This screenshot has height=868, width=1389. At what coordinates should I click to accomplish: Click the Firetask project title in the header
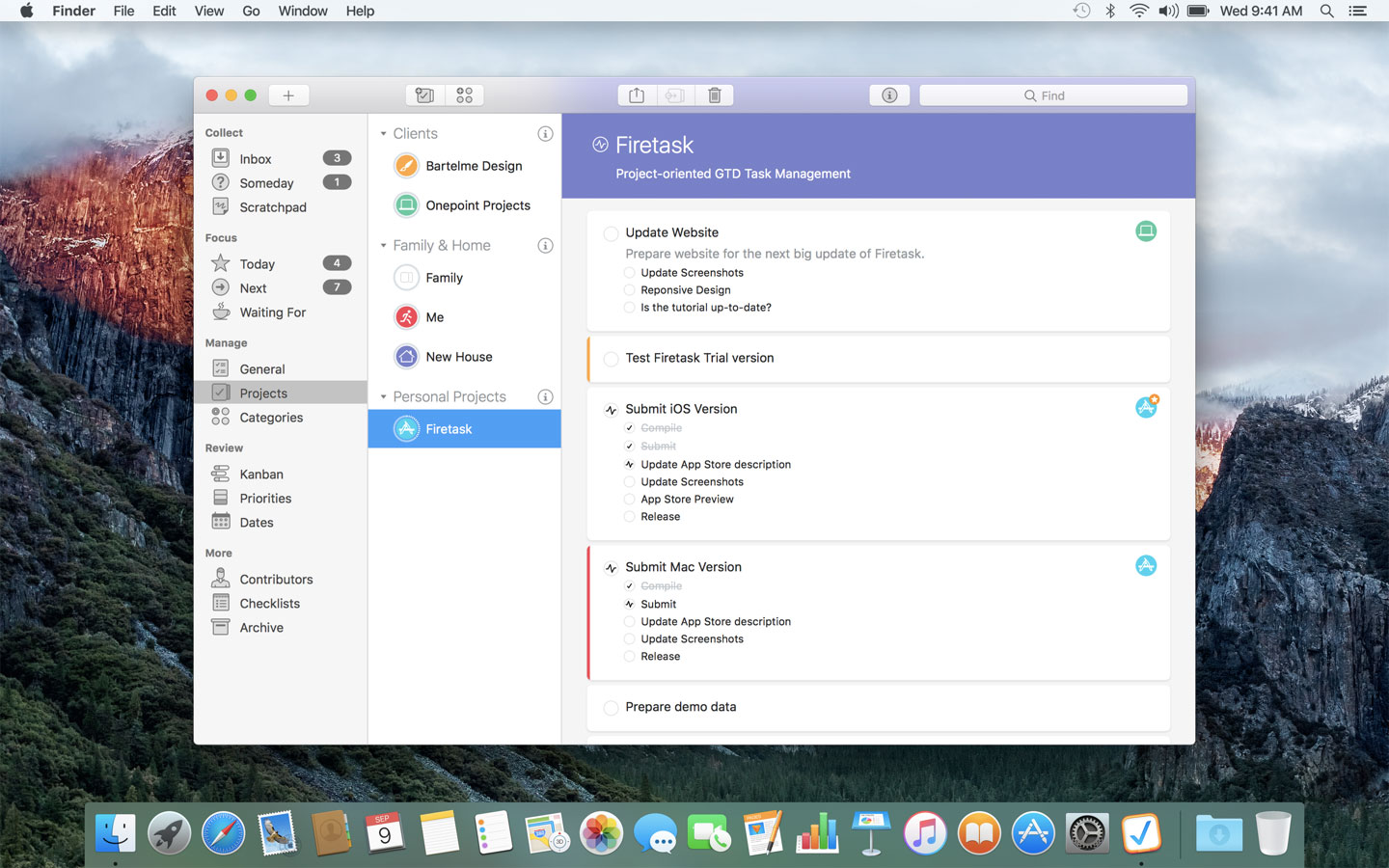654,146
